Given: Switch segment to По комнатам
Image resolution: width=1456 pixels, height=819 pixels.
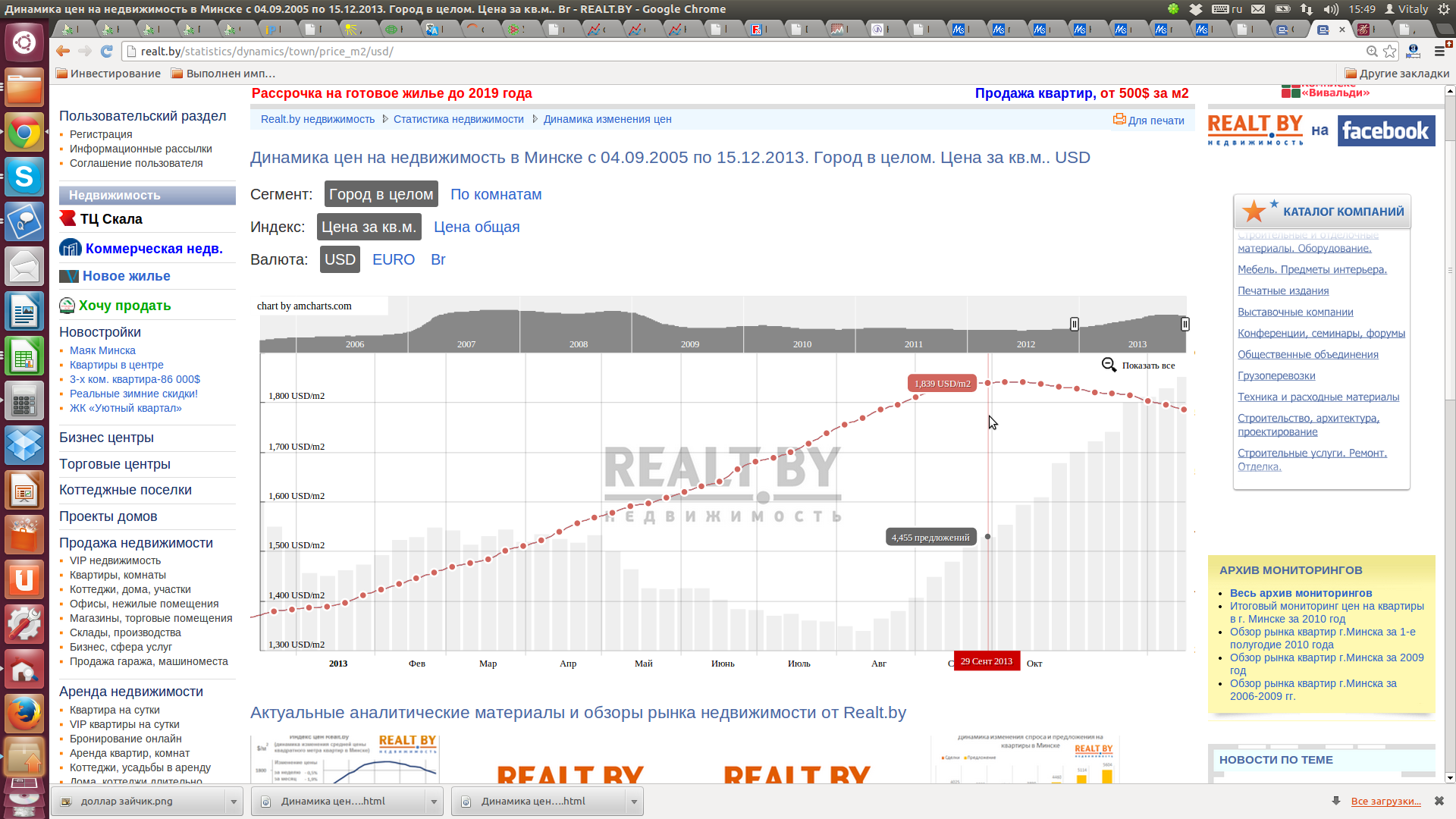Looking at the screenshot, I should coord(496,194).
